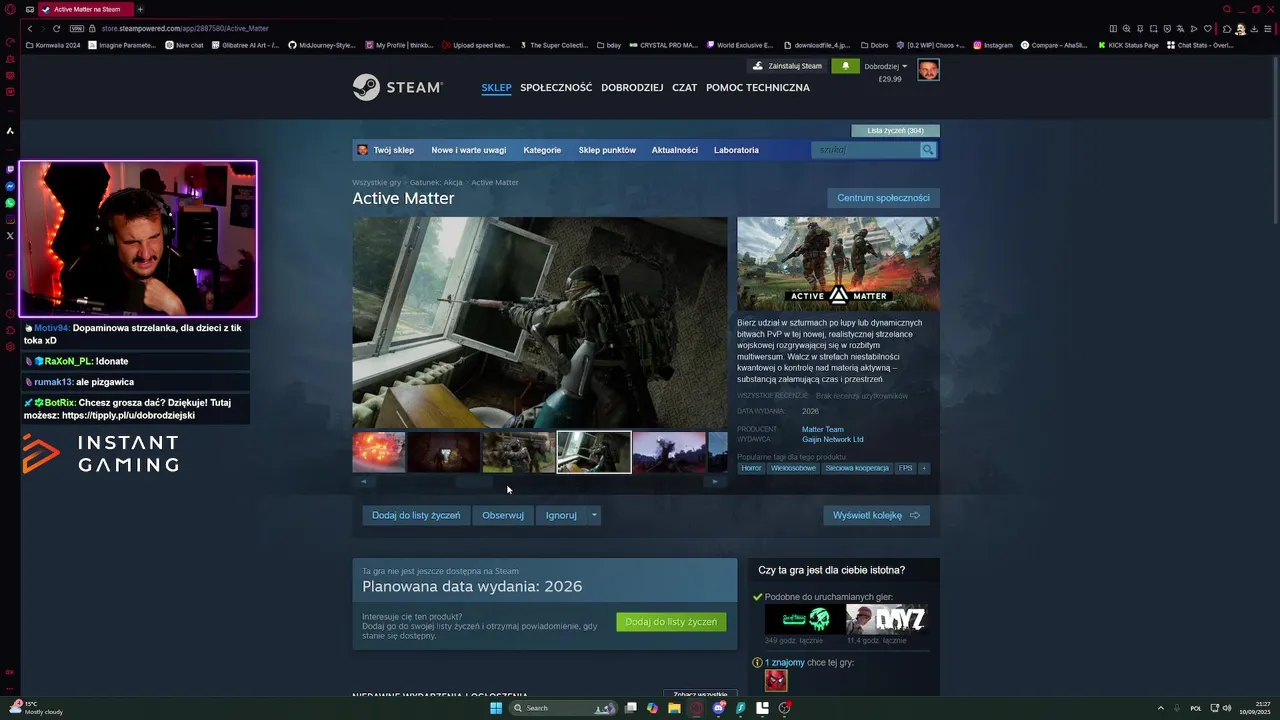This screenshot has width=1280, height=720.
Task: Click the Opera menu logo
Action: pos(10,9)
